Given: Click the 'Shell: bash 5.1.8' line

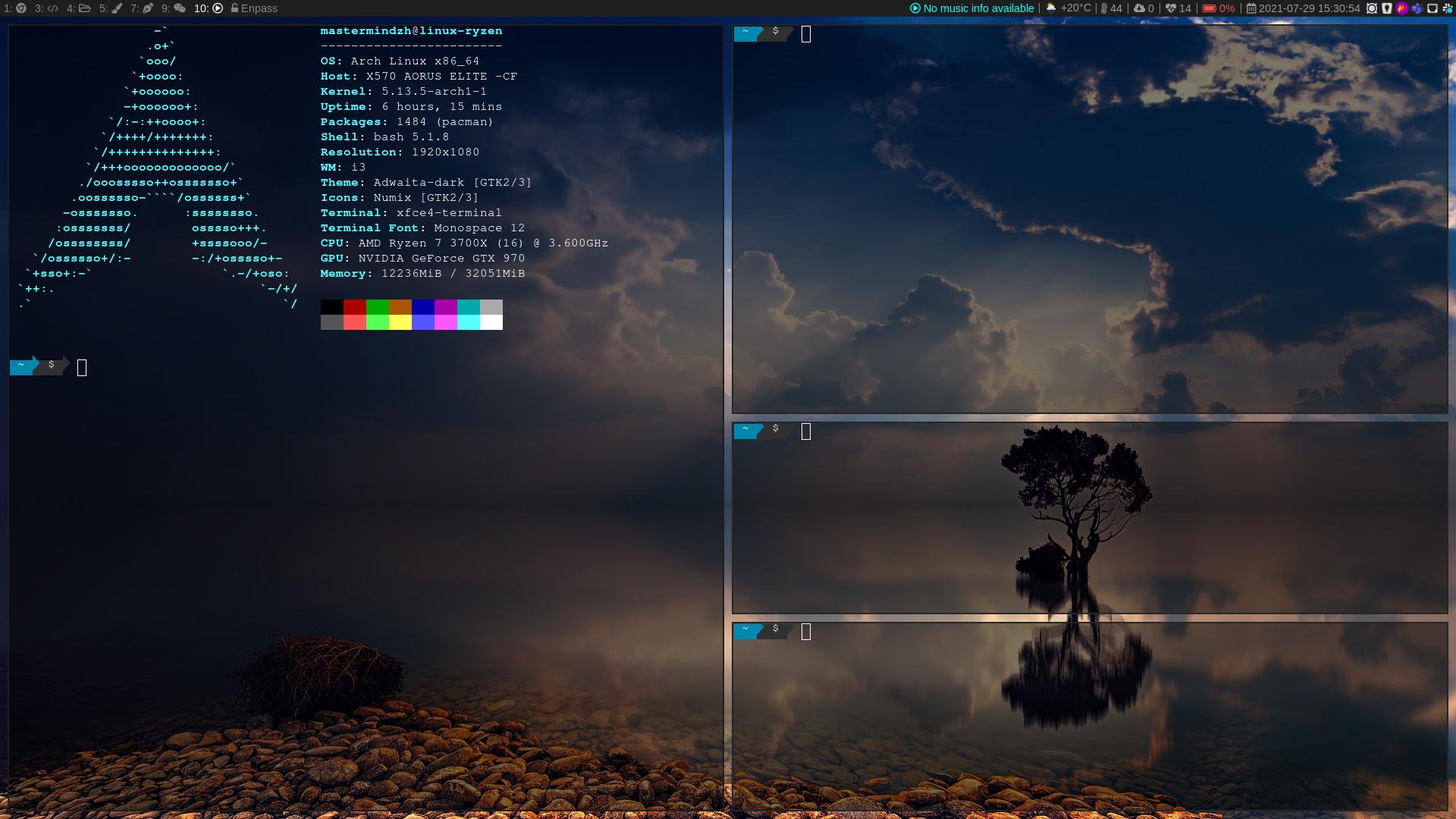Looking at the screenshot, I should (x=384, y=137).
